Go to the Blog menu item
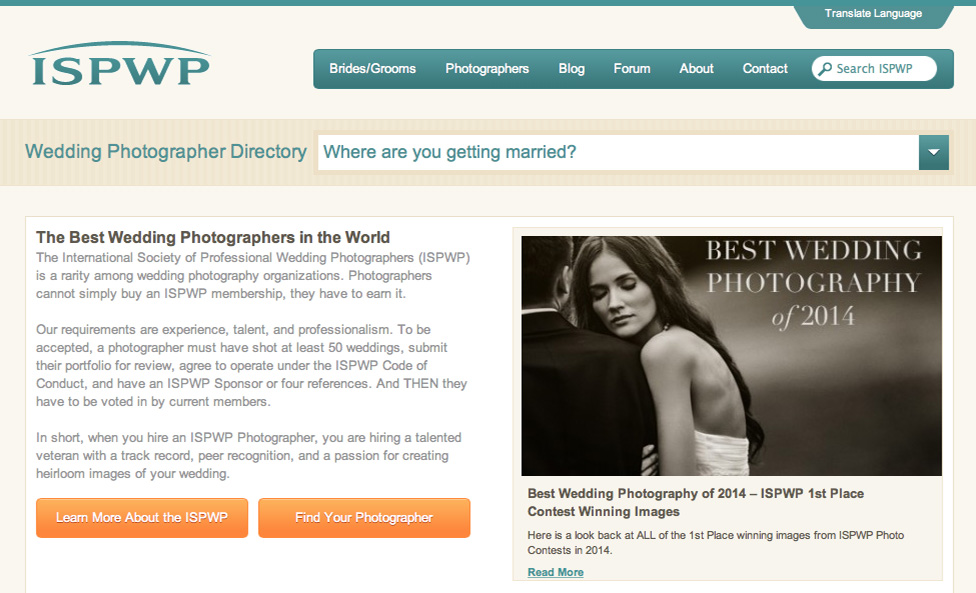This screenshot has width=976, height=593. tap(571, 68)
